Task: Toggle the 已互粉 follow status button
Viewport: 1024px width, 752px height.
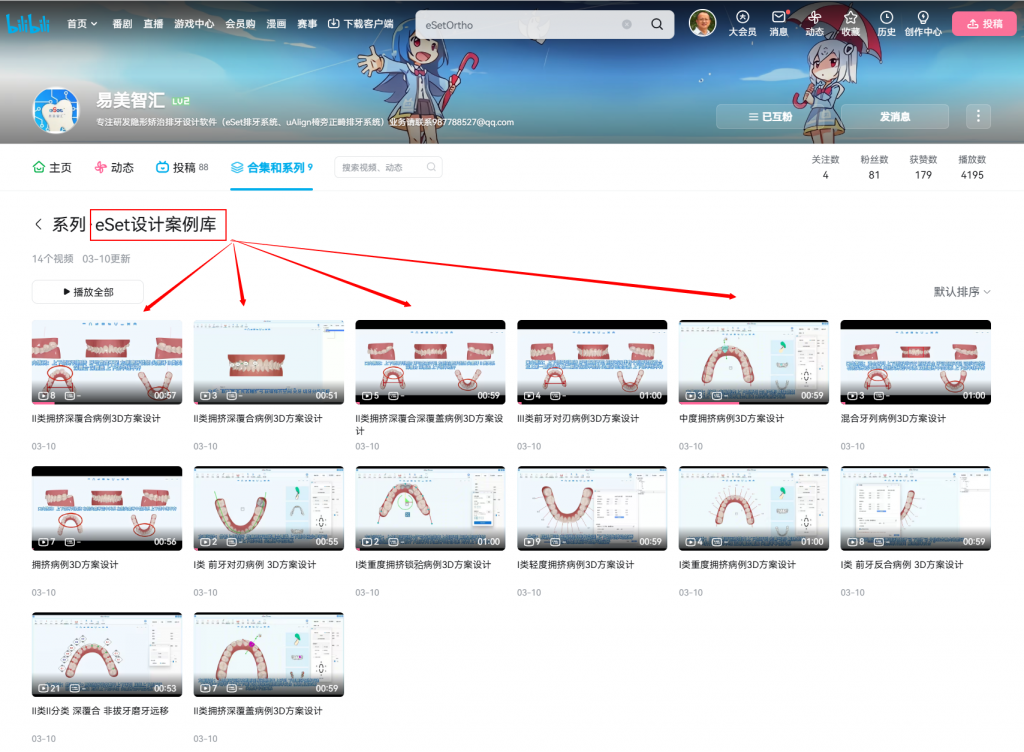Action: tap(774, 117)
